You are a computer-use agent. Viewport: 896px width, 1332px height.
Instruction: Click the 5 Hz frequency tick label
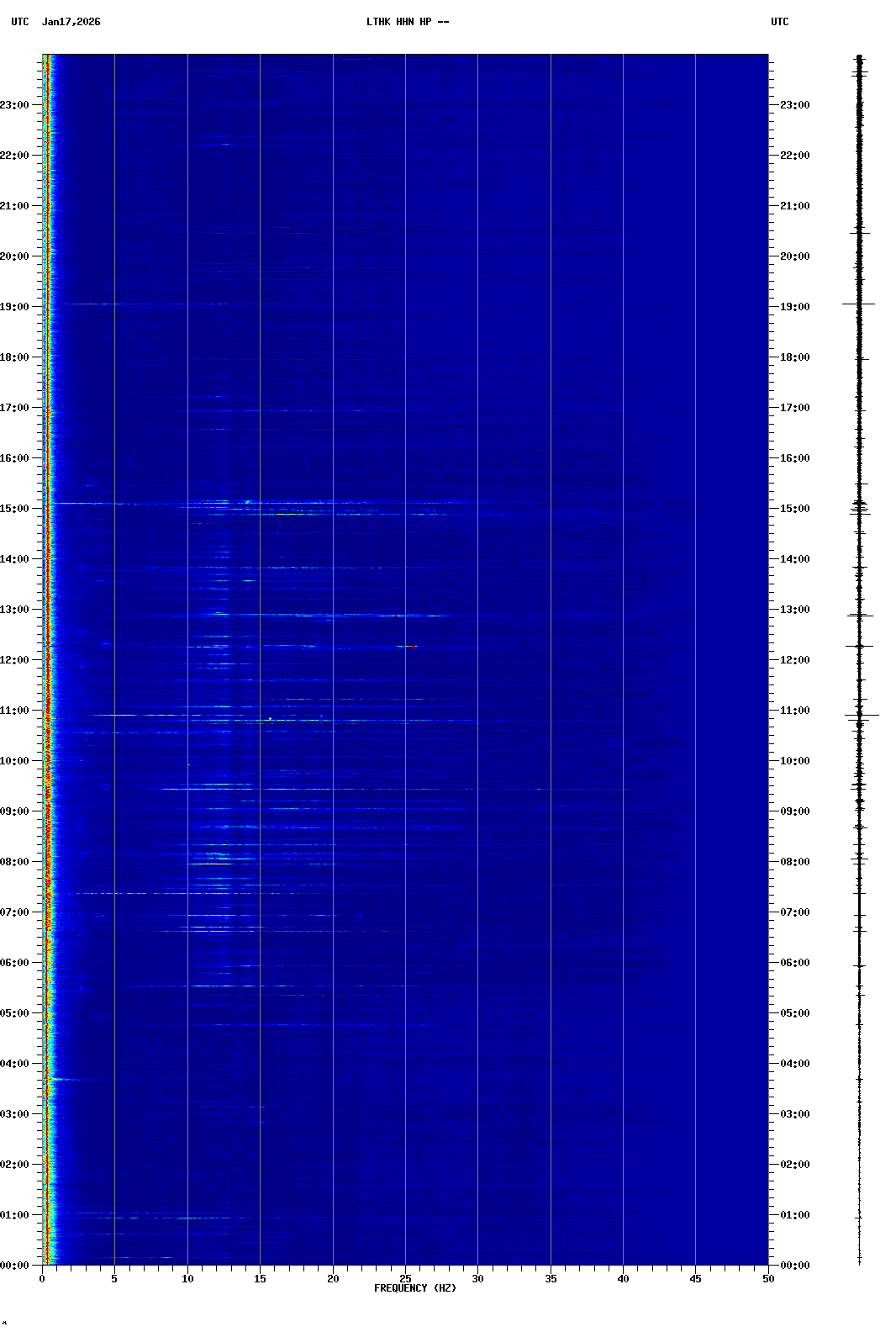114,1278
